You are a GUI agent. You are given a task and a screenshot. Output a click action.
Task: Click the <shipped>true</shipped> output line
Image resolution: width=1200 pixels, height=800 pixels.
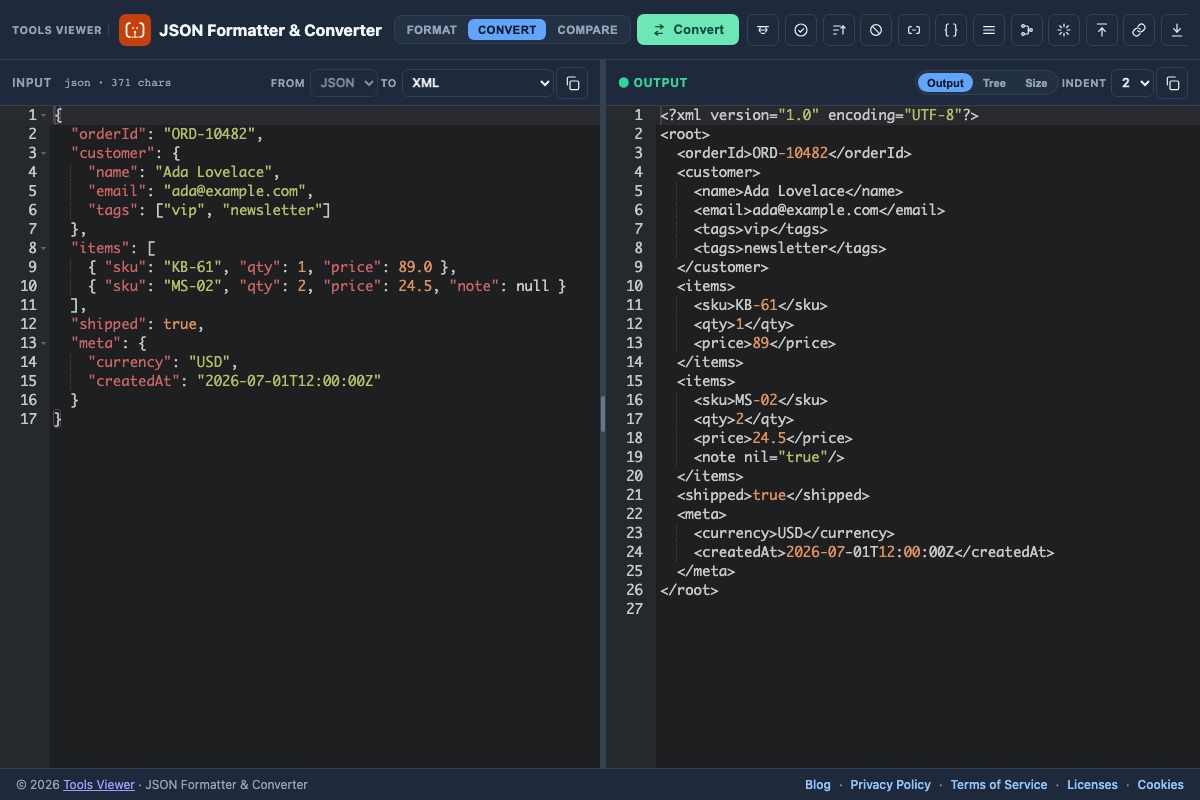[x=773, y=495]
